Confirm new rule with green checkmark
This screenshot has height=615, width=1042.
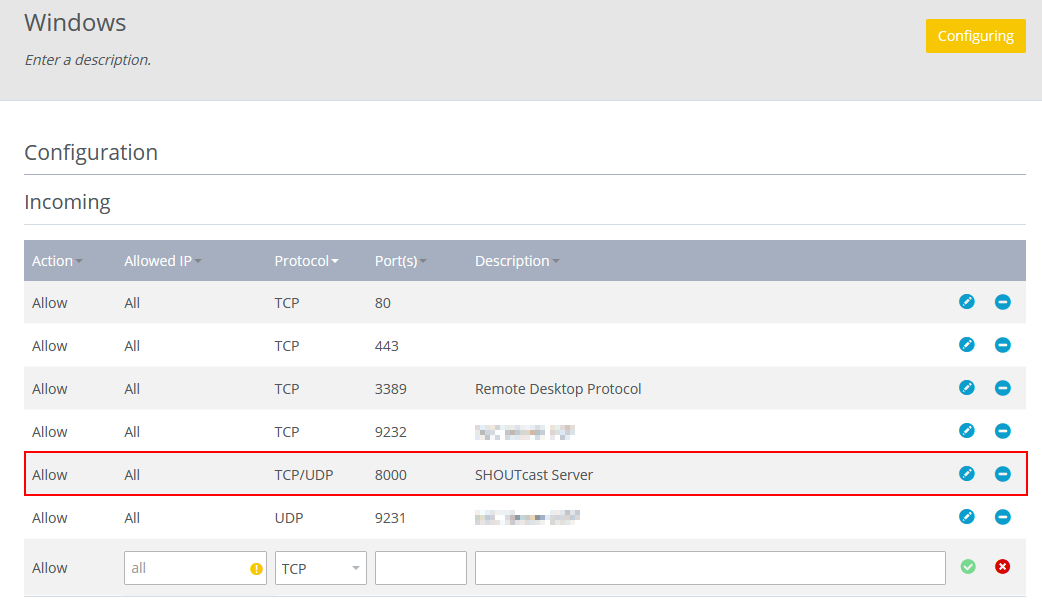pos(968,566)
